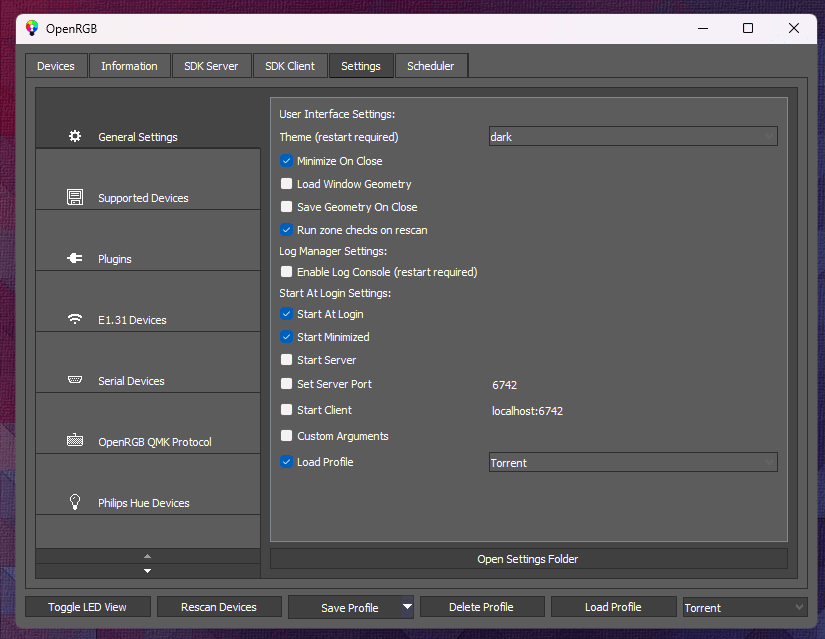Expand the Save Profile arrow menu

[408, 606]
